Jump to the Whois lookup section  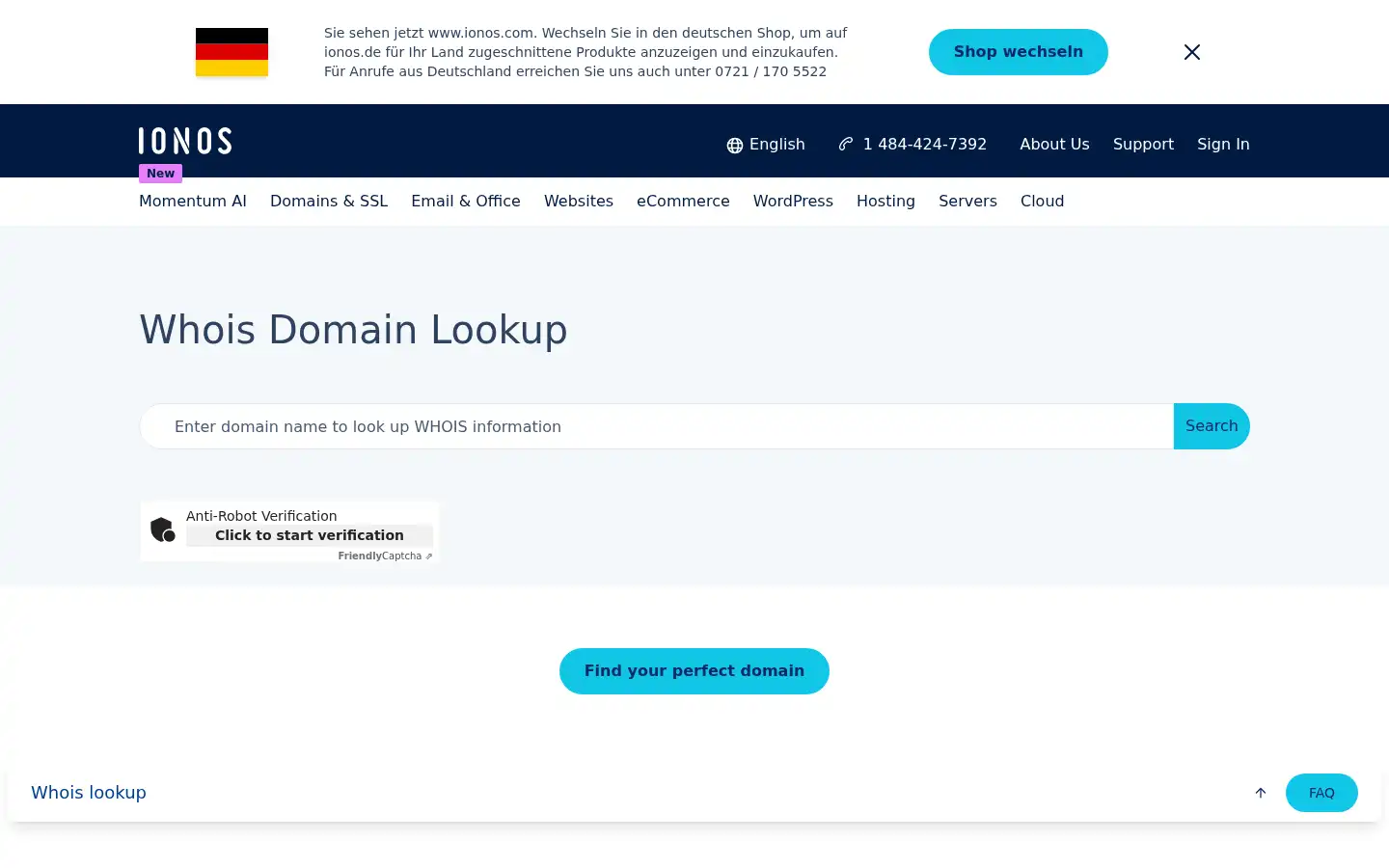point(89,793)
